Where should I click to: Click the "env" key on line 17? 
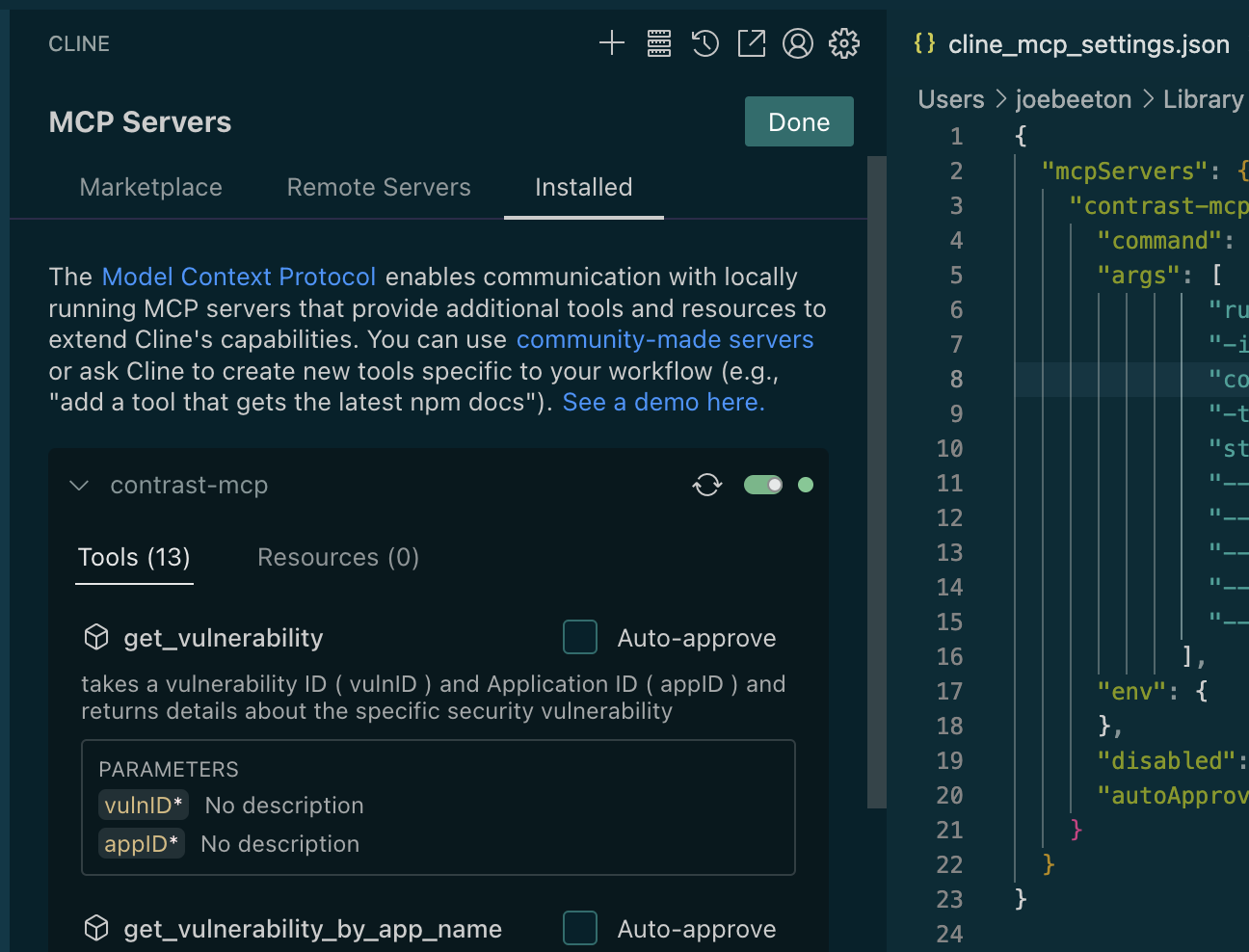1139,691
